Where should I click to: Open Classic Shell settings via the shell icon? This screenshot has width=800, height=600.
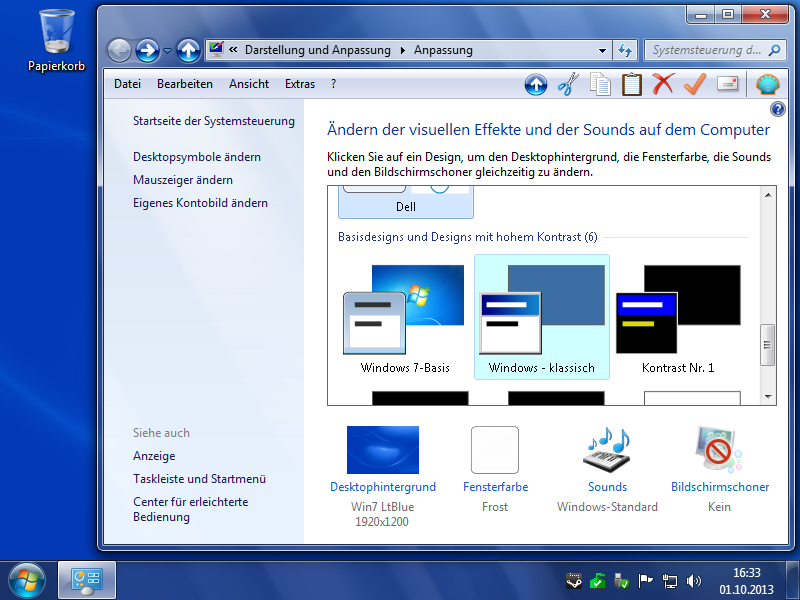click(767, 84)
